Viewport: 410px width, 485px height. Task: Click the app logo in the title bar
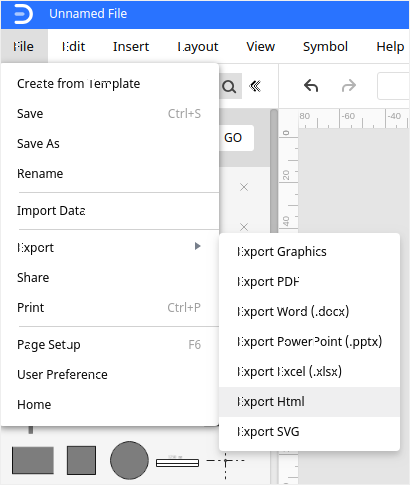tap(23, 14)
